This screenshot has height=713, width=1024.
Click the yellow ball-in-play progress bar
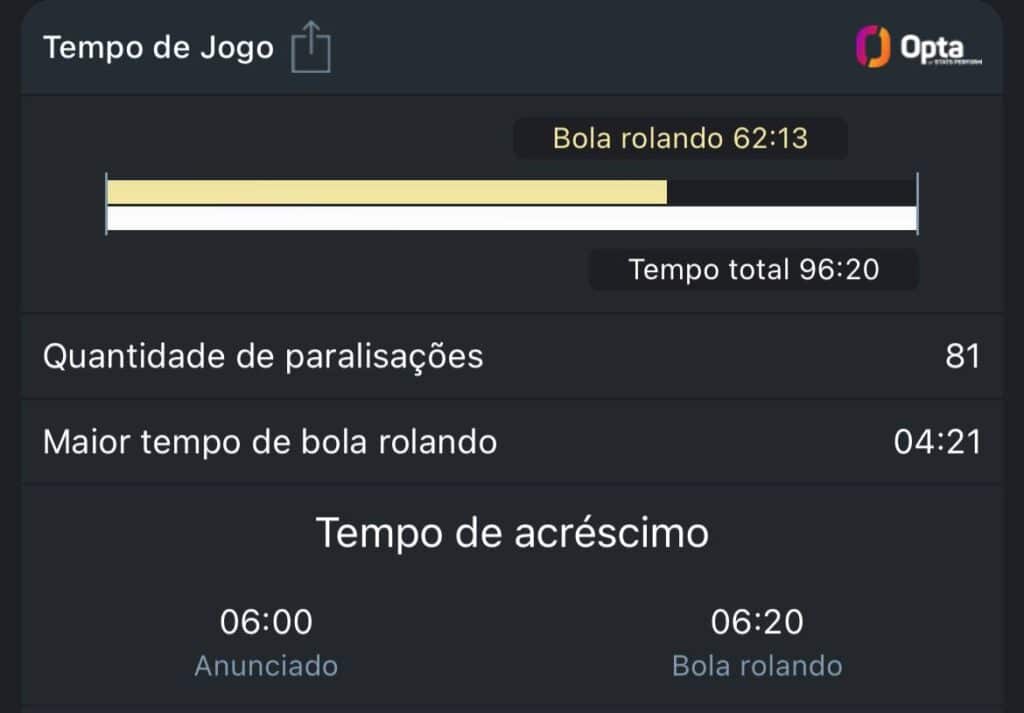pos(386,192)
